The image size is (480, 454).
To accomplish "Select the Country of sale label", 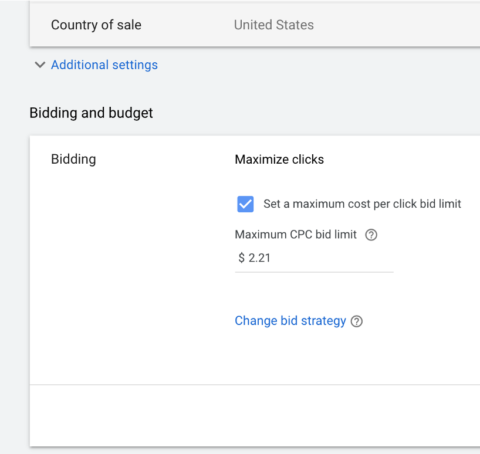I will (x=96, y=25).
